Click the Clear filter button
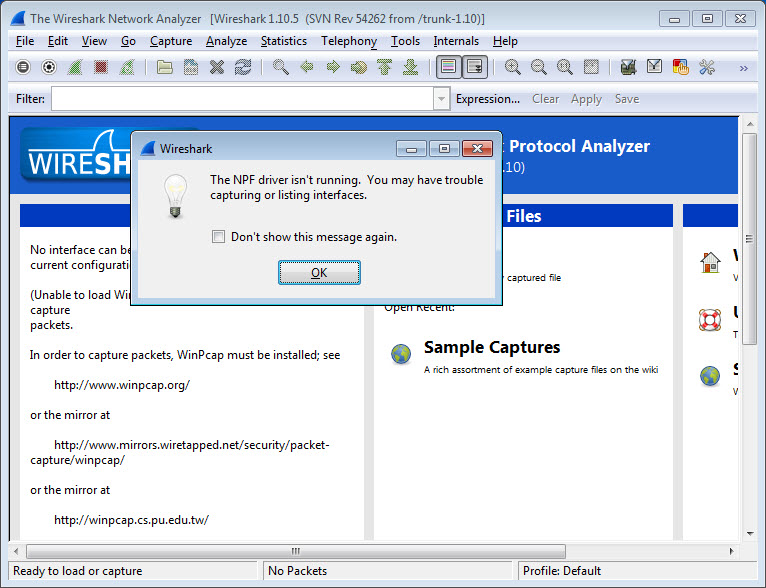Viewport: 766px width, 588px height. tap(545, 99)
